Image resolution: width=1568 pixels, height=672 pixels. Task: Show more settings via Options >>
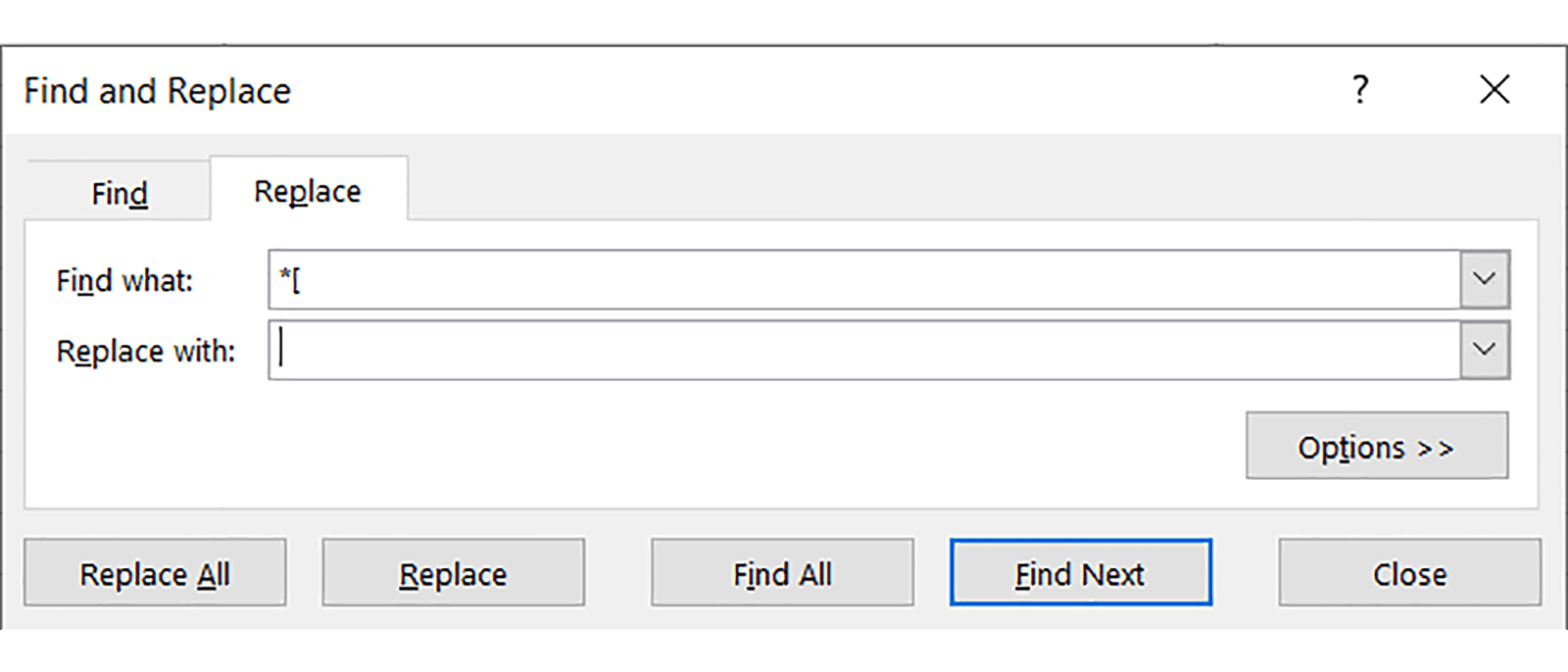1376,447
